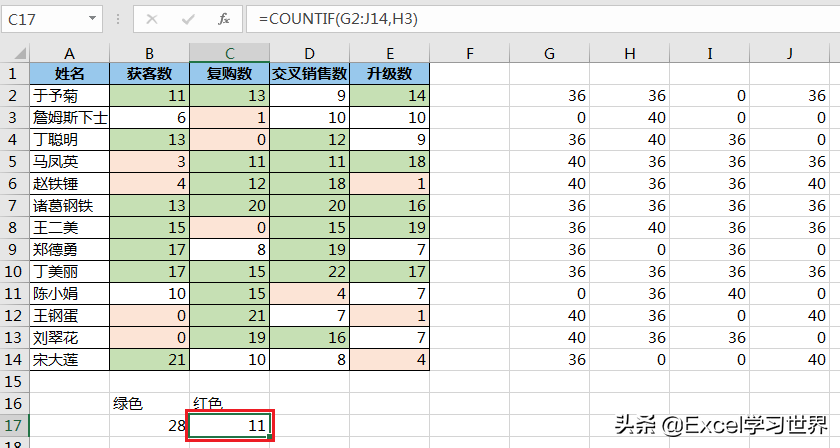Open the Name Box dropdown arrow
This screenshot has width=840, height=448.
tap(92, 19)
